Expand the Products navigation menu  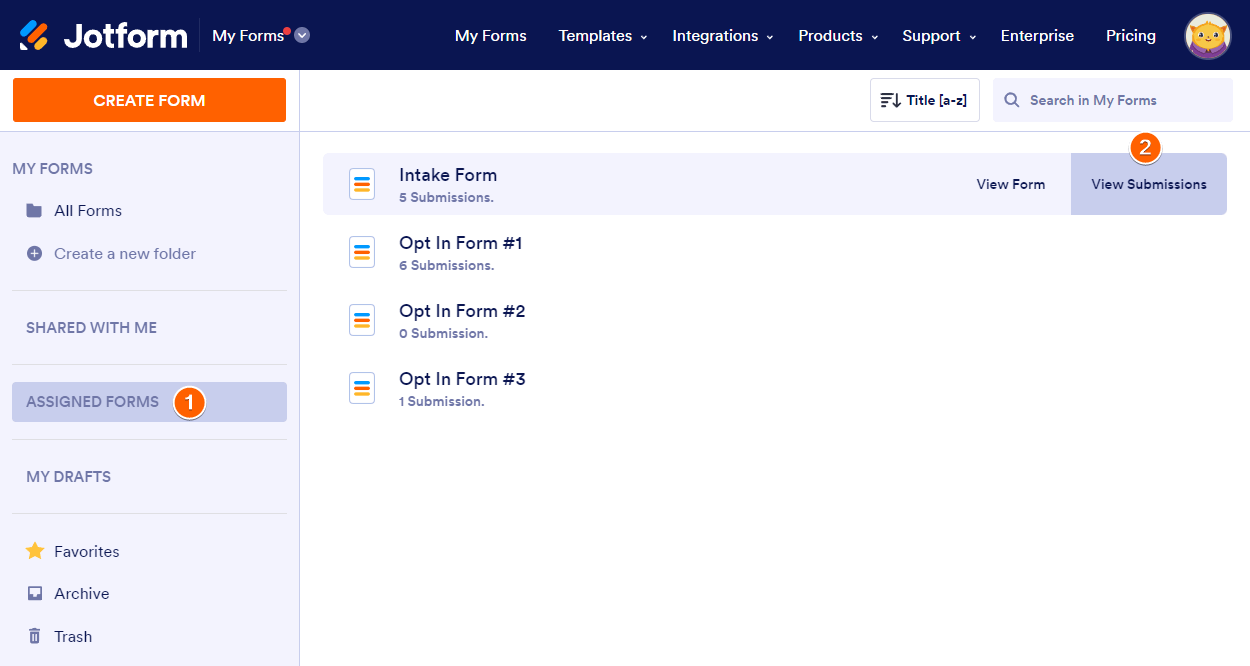838,36
